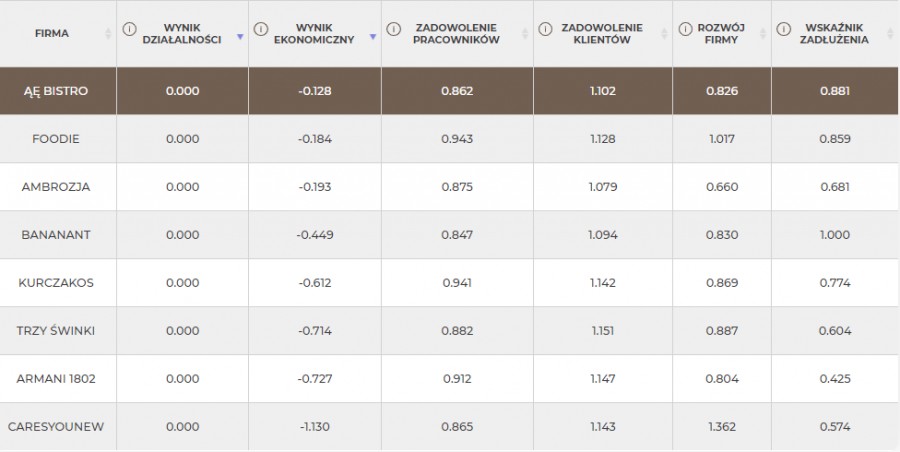Sort by Zadowolenie Klientów arrows
The height and width of the screenshot is (452, 900).
click(664, 34)
